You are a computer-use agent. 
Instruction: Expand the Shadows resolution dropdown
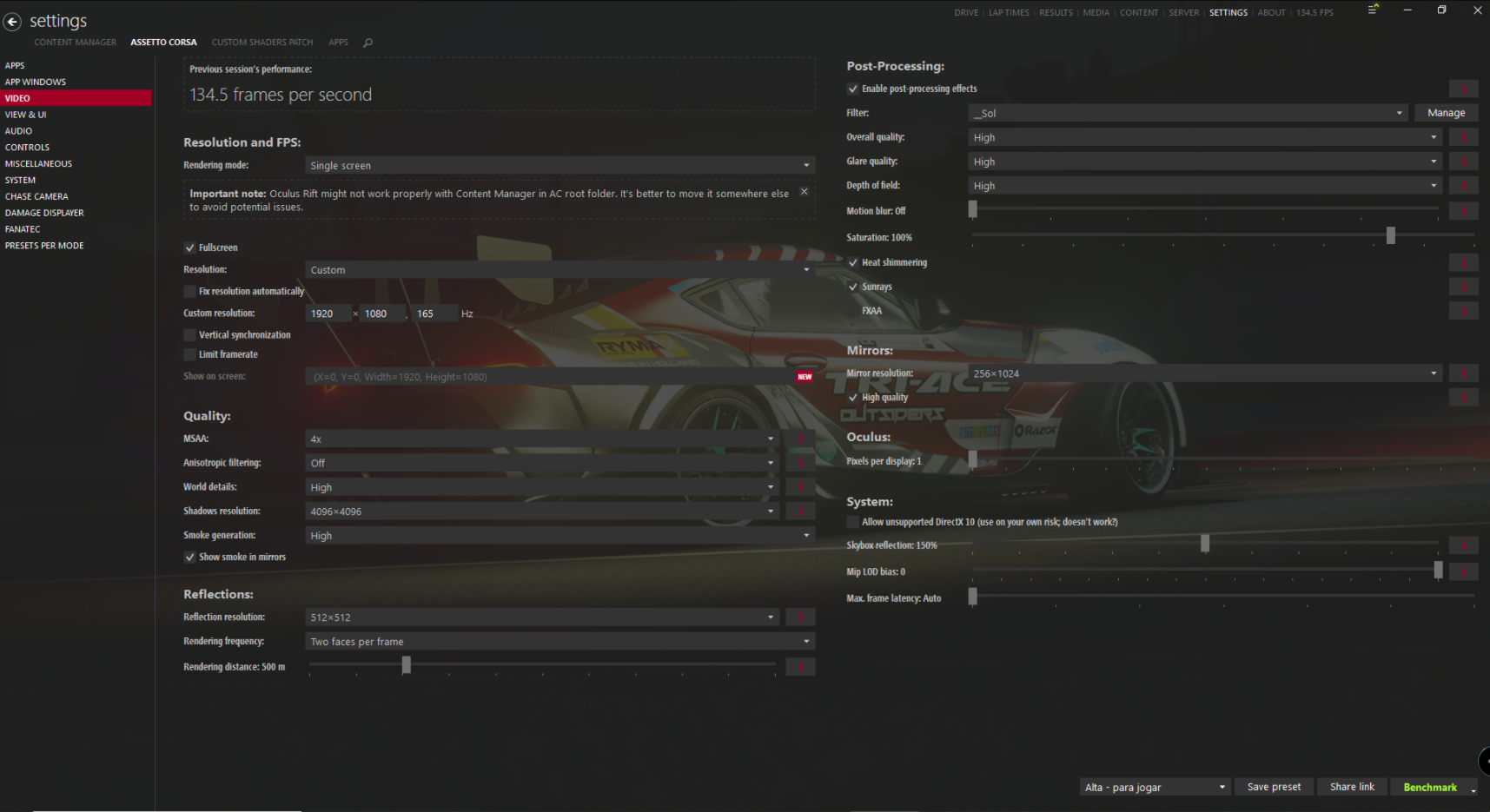(x=542, y=512)
